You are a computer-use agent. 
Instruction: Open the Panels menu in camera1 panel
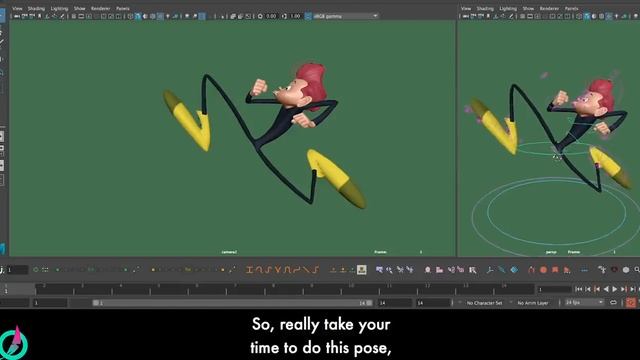(122, 8)
